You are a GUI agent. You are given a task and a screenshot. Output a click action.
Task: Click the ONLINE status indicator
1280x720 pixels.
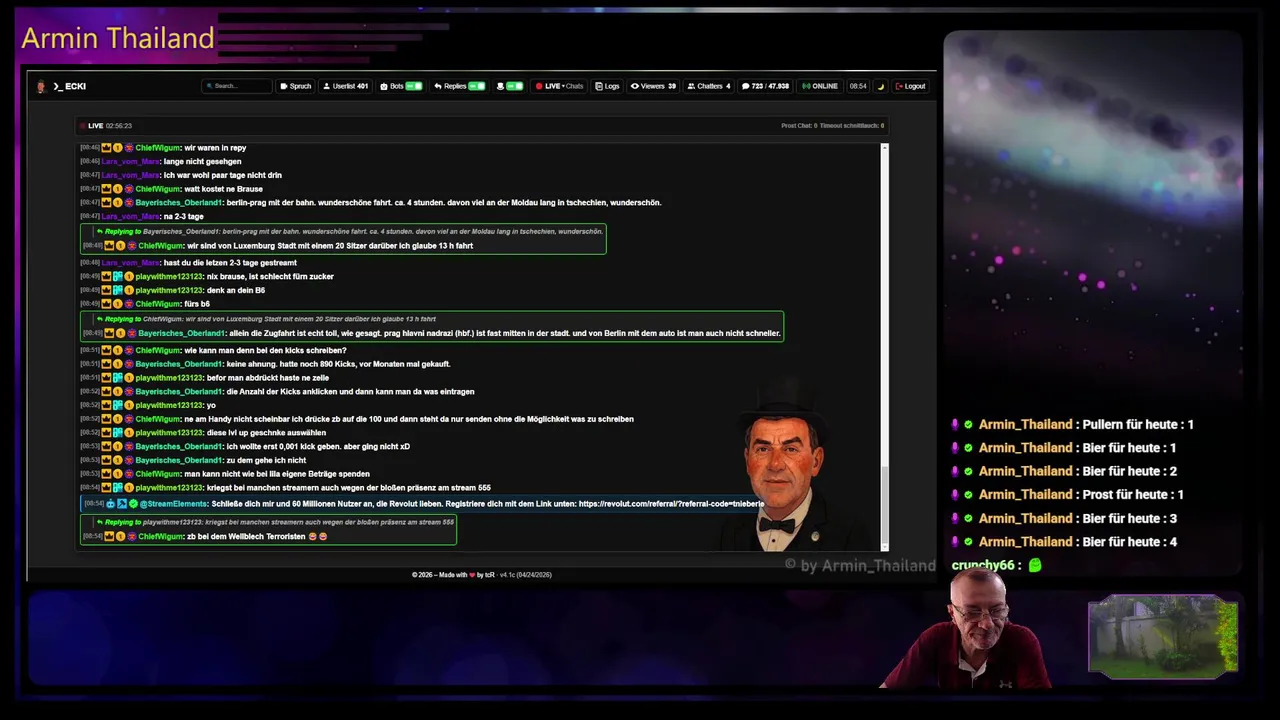820,86
